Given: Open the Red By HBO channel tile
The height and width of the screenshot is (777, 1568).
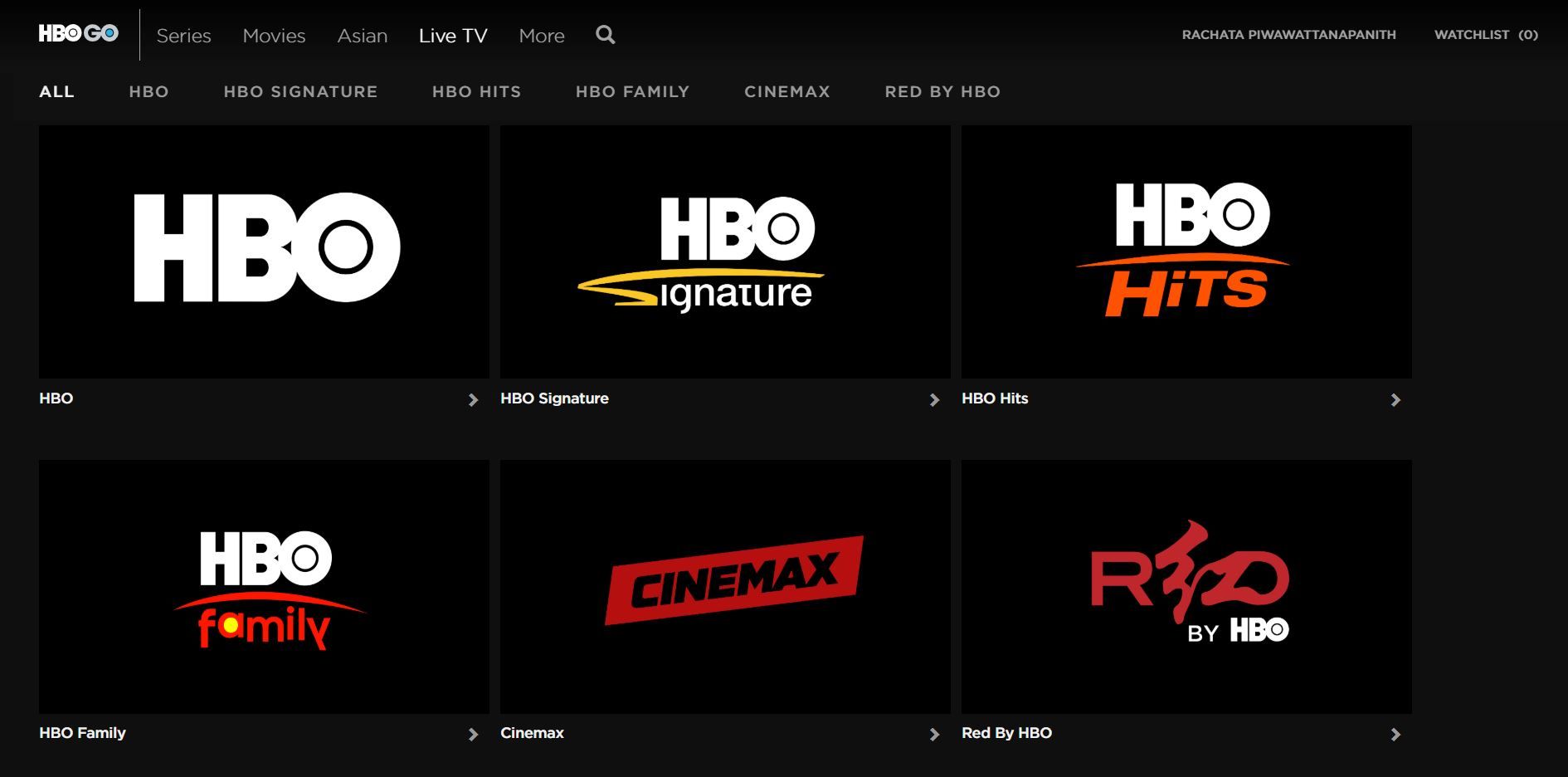Looking at the screenshot, I should click(x=1186, y=585).
